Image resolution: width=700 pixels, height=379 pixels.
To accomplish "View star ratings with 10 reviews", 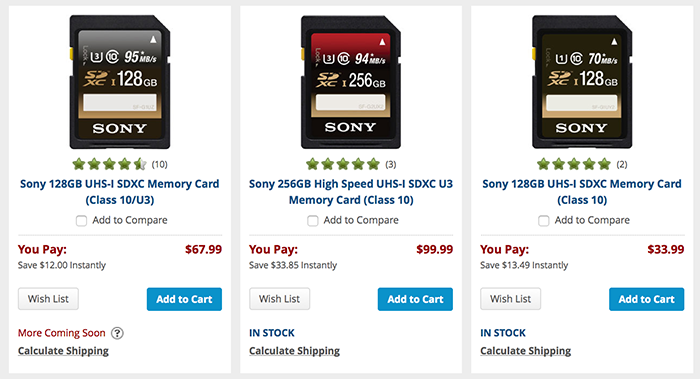I will (120, 164).
